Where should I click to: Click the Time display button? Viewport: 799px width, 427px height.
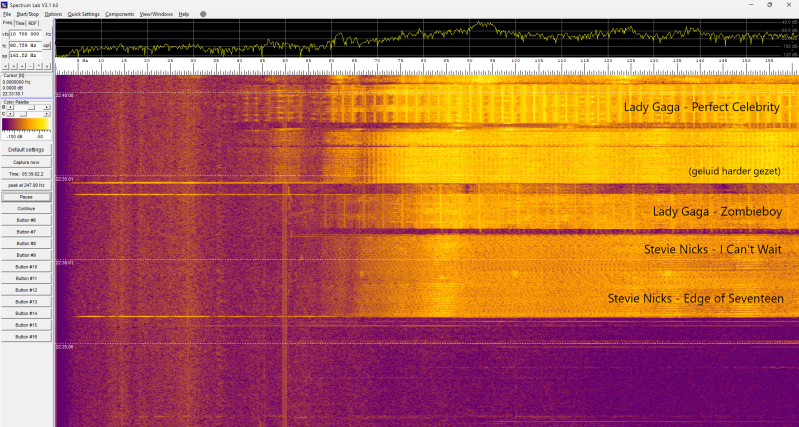coord(26,174)
